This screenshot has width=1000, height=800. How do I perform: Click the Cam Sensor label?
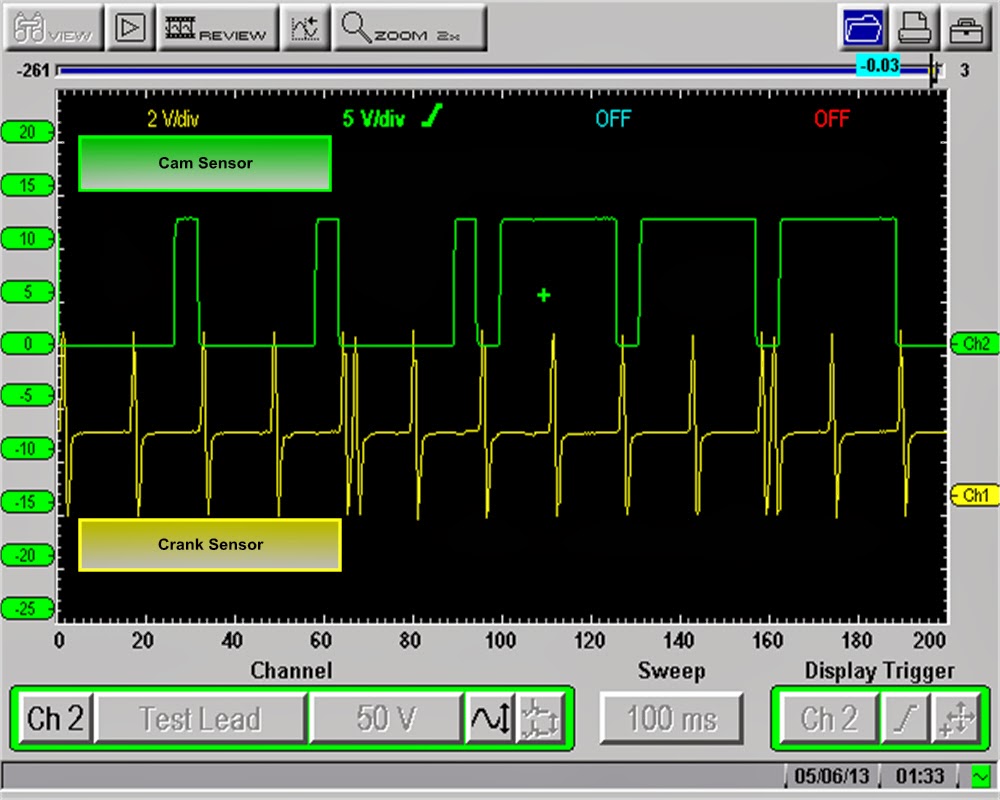point(204,163)
